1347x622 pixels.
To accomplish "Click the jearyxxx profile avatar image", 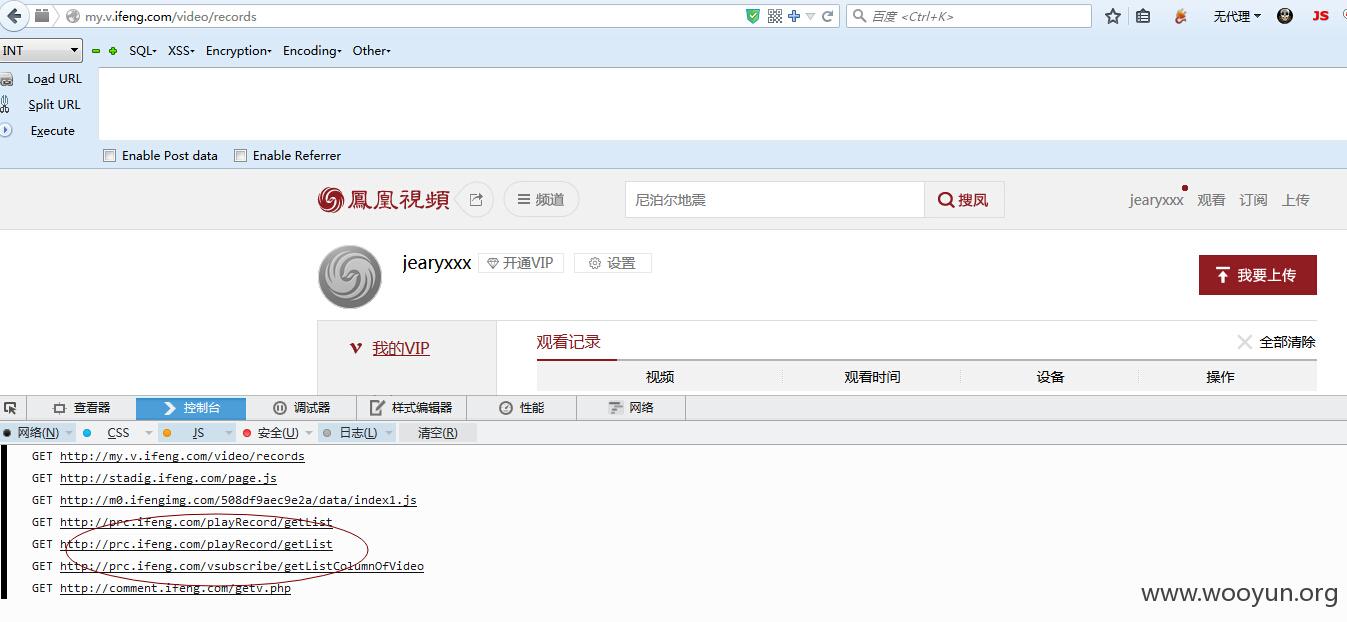I will [x=350, y=276].
